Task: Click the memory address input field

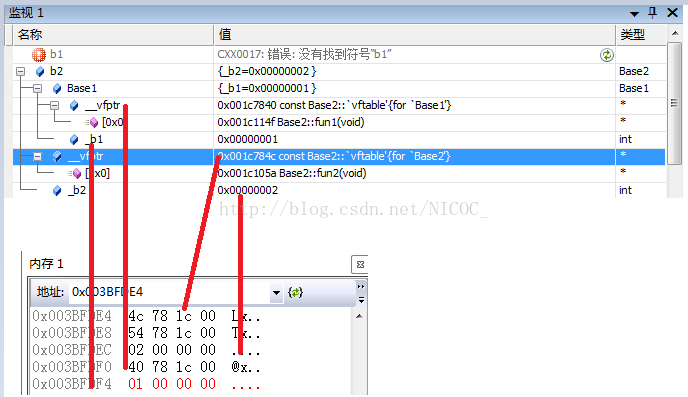Action: pyautogui.click(x=169, y=292)
